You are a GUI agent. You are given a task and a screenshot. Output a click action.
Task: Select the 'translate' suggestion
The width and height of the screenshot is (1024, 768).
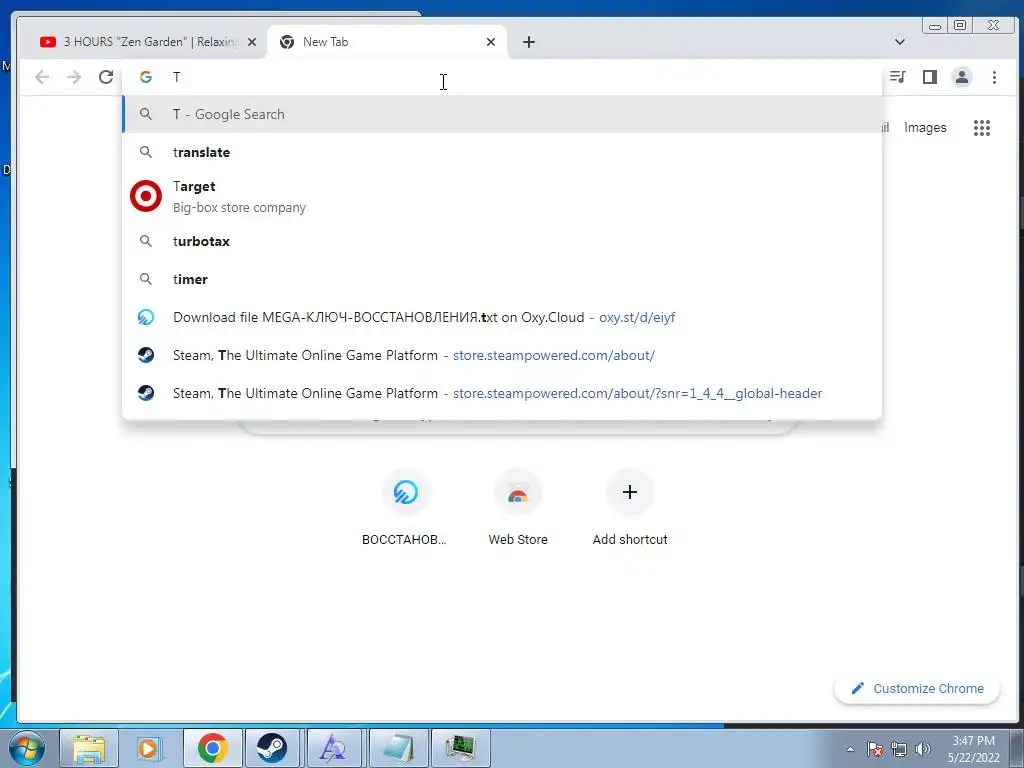click(x=502, y=152)
